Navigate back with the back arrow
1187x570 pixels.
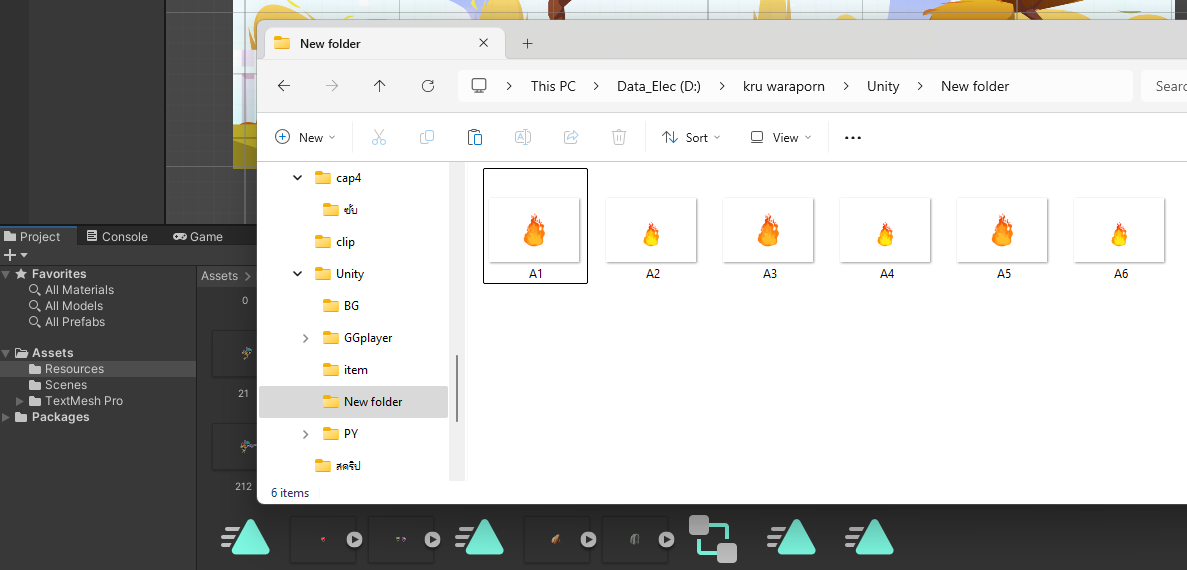coord(284,86)
